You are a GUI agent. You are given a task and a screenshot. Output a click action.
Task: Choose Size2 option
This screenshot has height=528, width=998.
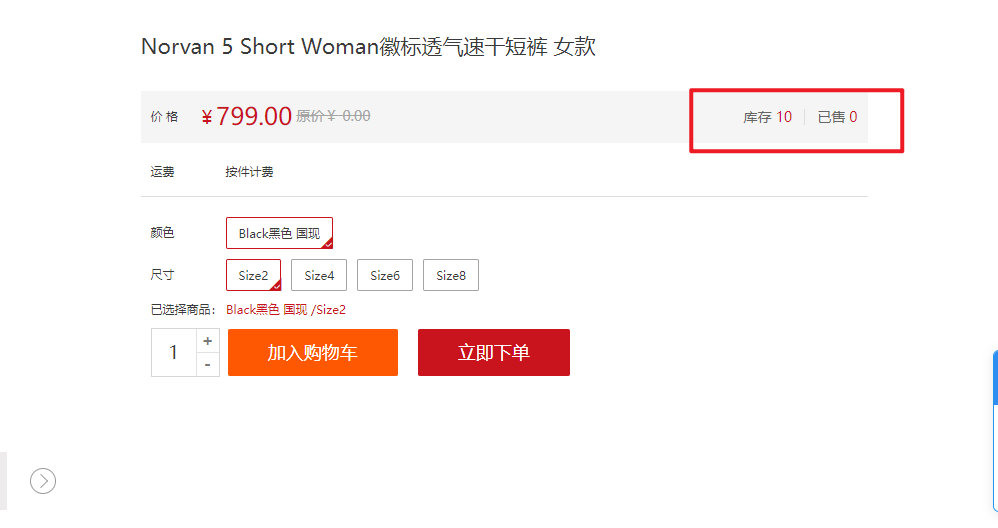(x=253, y=275)
